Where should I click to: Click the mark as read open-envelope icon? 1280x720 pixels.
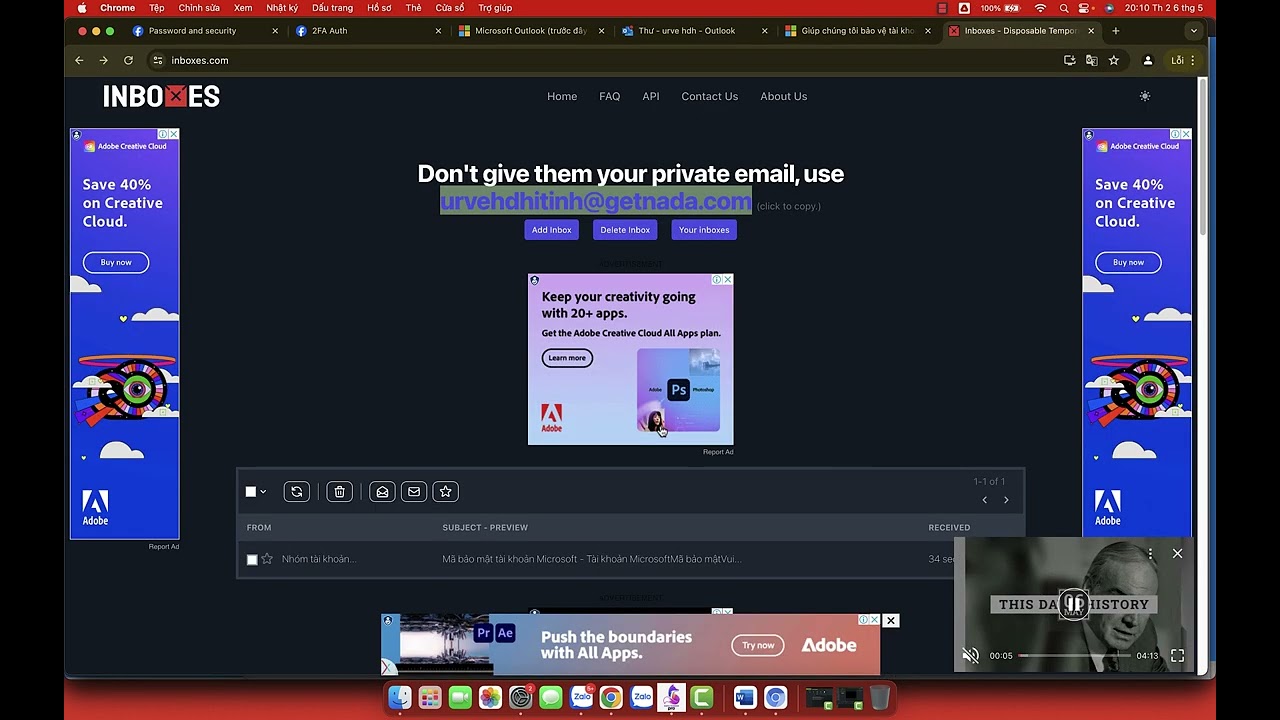pyautogui.click(x=382, y=491)
